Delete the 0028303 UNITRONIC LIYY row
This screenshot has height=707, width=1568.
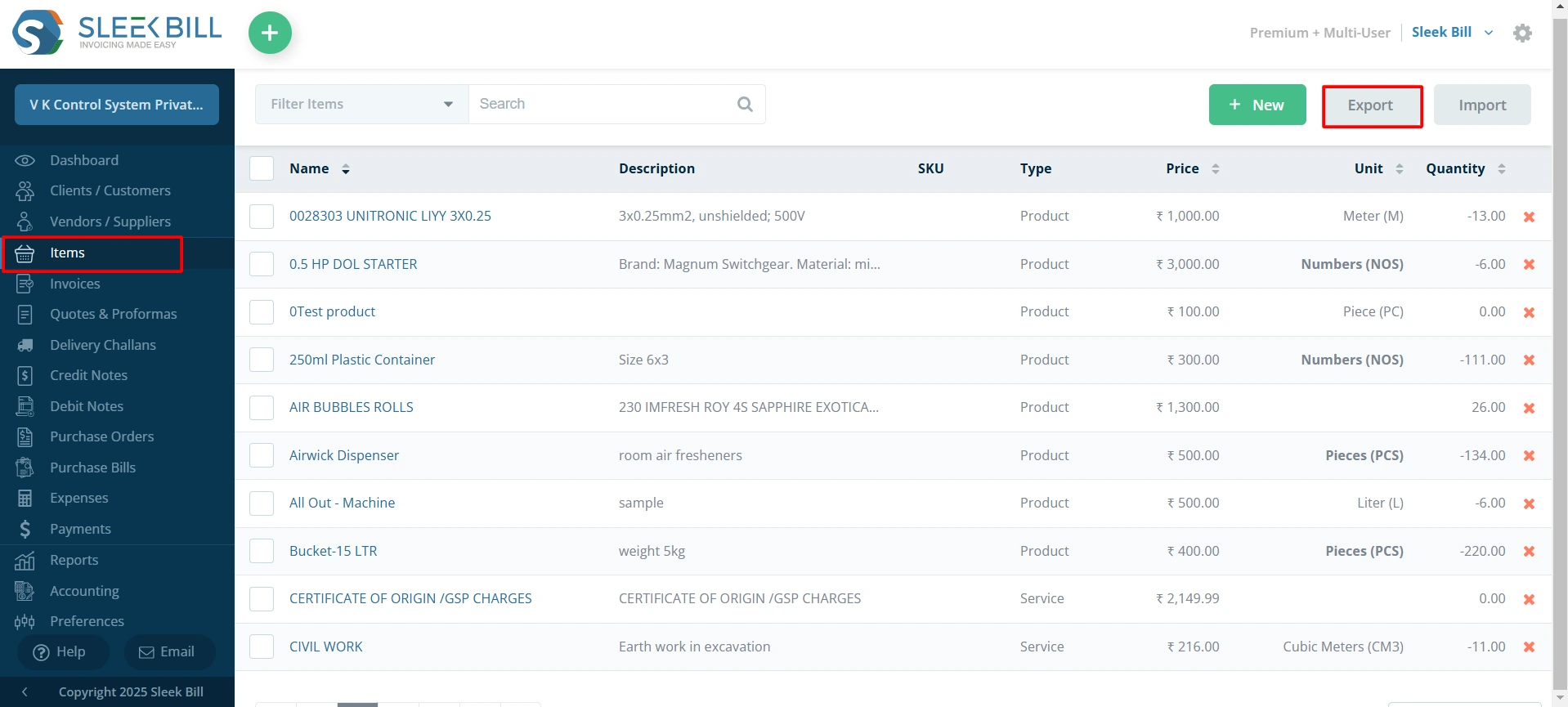[1529, 217]
